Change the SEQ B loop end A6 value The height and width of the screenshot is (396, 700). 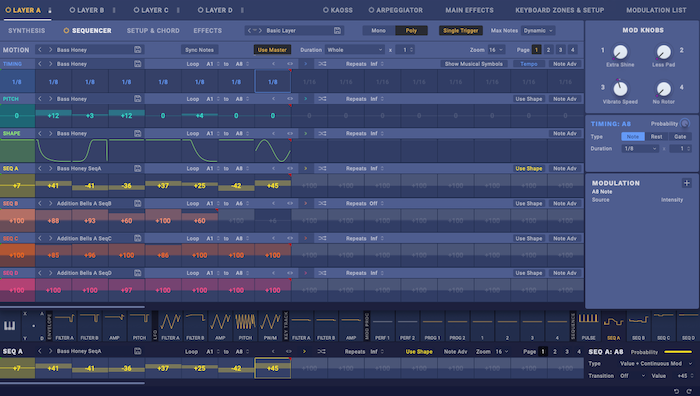[x=242, y=204]
